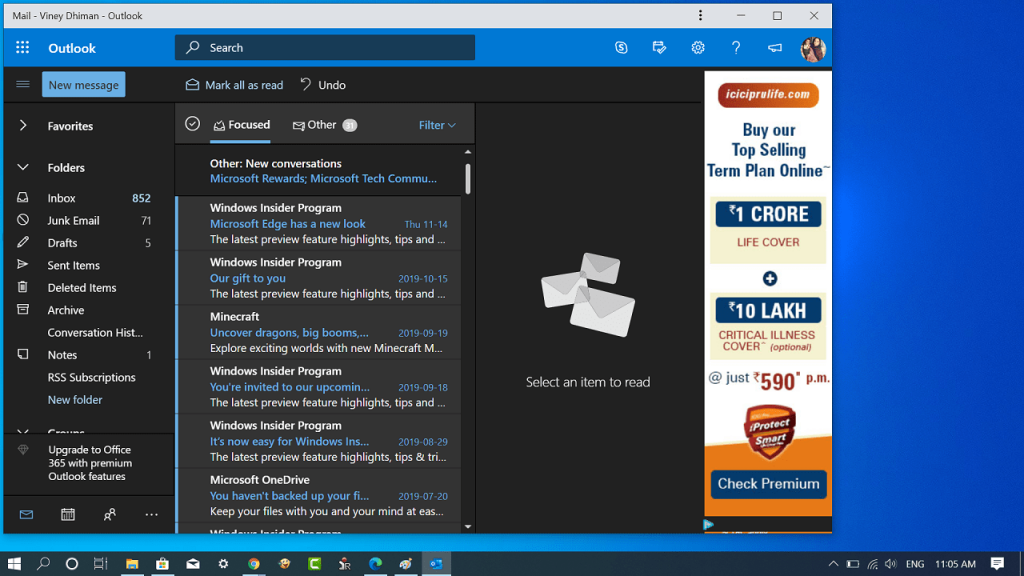Open the Help question mark icon
This screenshot has height=576, width=1024.
(x=736, y=48)
